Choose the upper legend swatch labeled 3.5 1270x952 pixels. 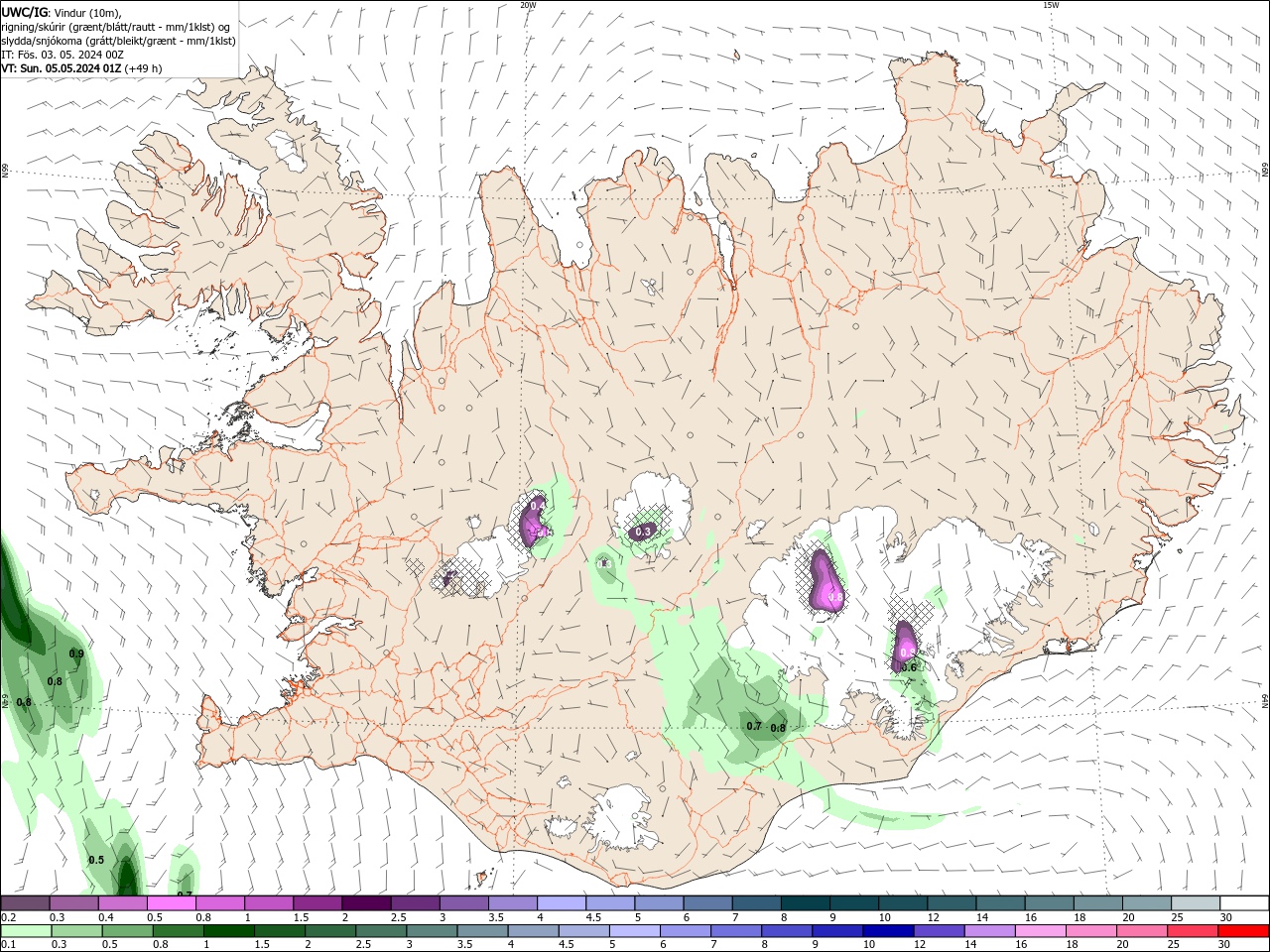513,903
